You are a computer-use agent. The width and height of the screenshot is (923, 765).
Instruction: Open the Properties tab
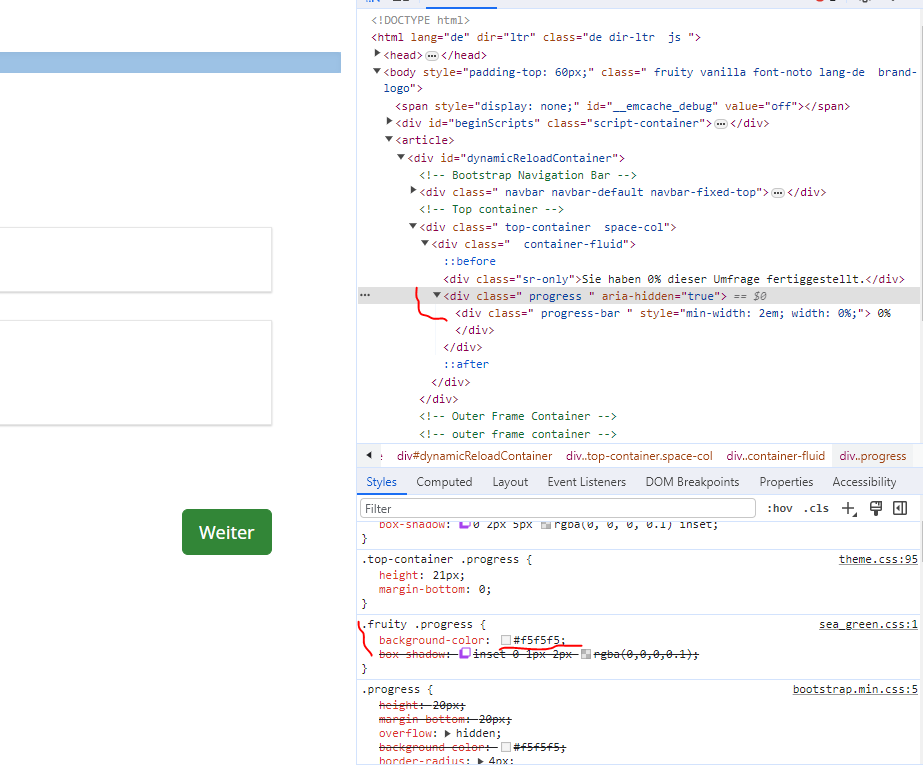coord(786,482)
